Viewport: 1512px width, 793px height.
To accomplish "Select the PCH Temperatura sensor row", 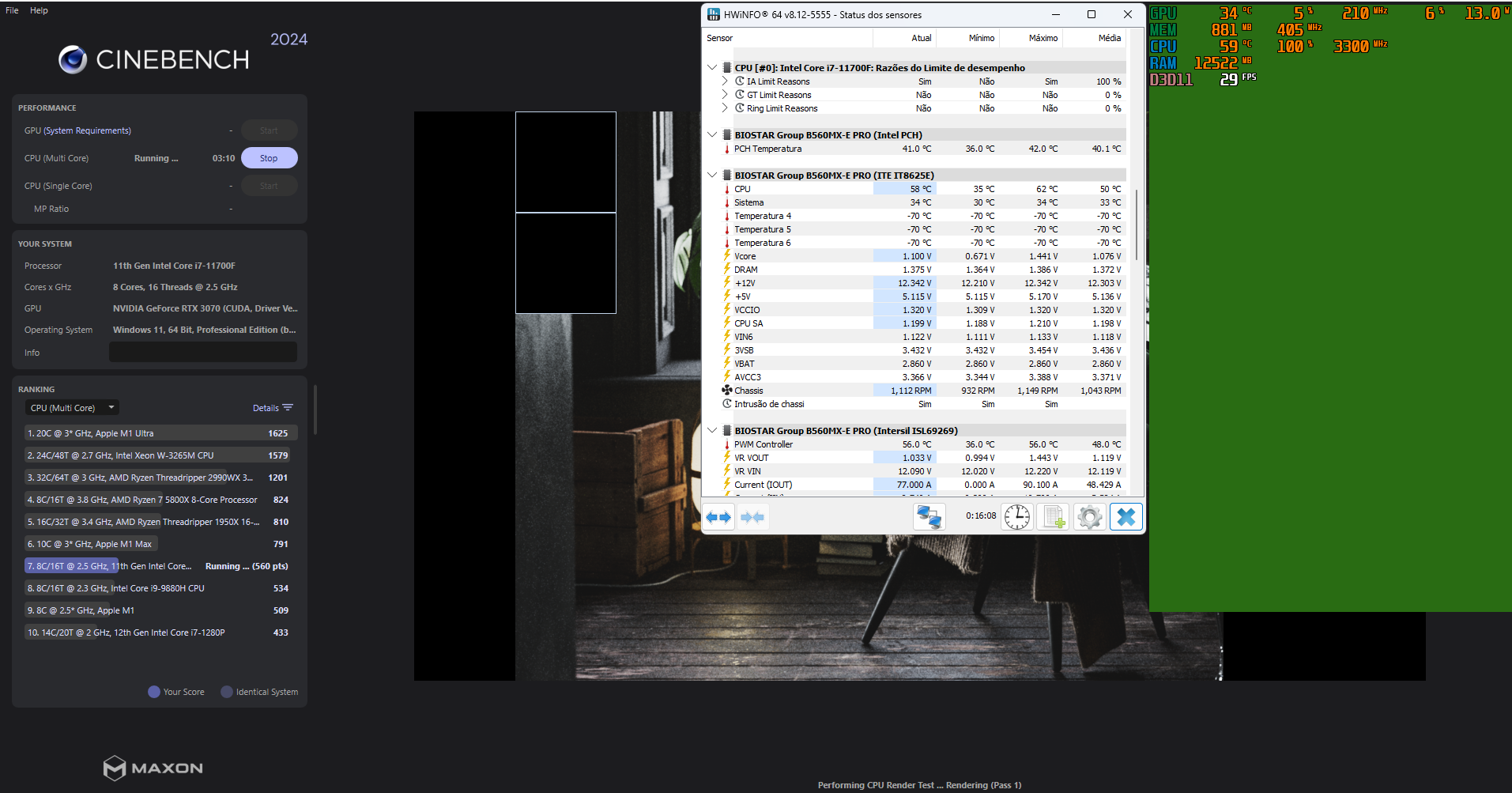I will [x=922, y=149].
